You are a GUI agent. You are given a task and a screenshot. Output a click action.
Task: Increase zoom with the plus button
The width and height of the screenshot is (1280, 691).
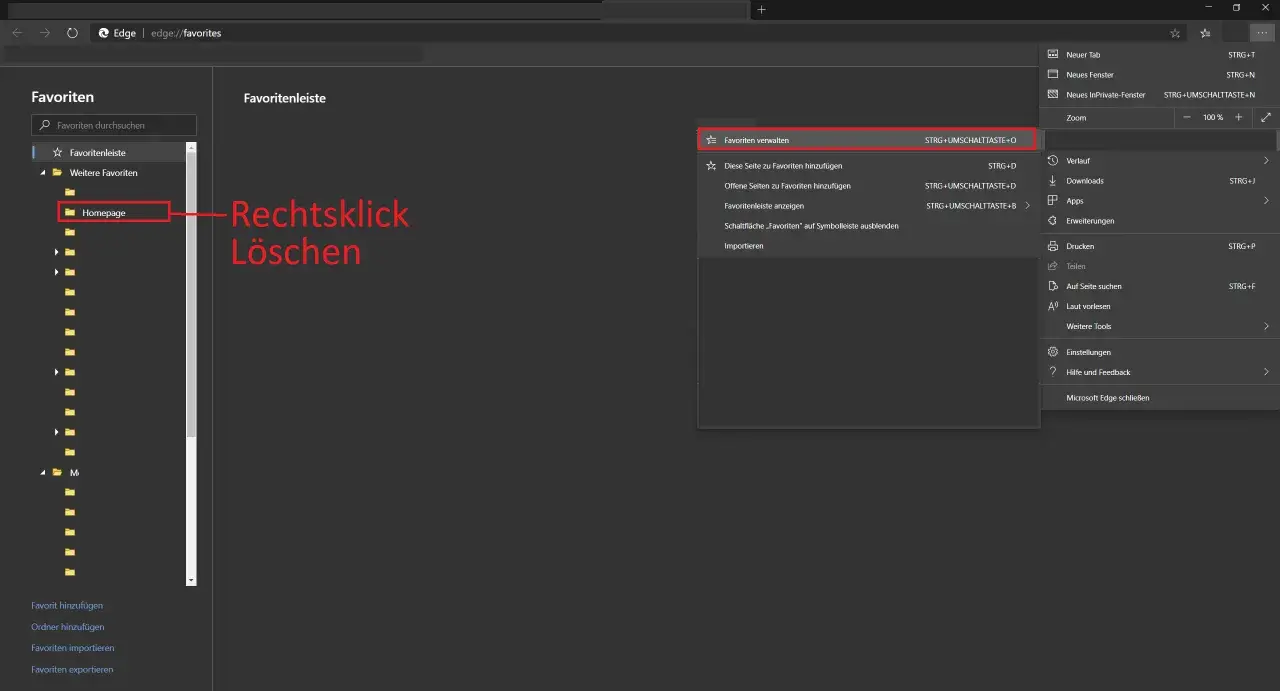coord(1239,118)
